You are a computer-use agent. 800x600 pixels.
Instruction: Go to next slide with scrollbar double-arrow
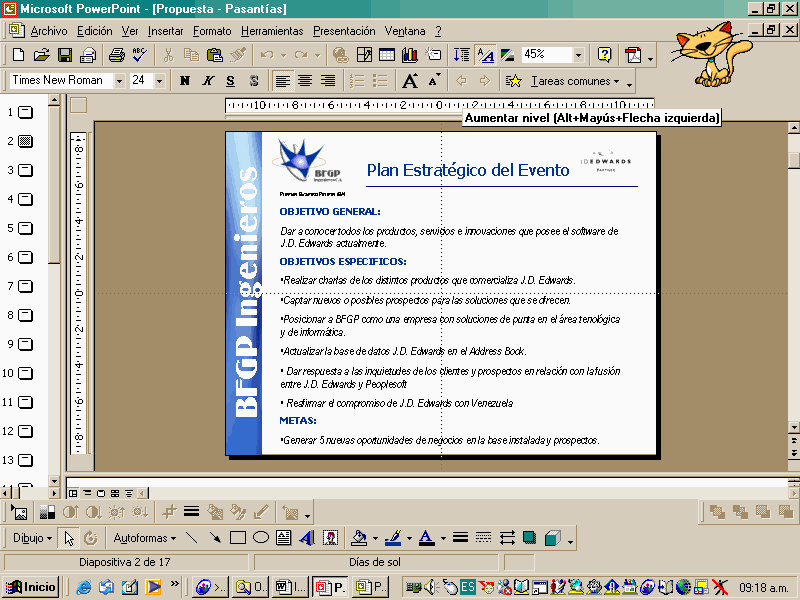794,453
